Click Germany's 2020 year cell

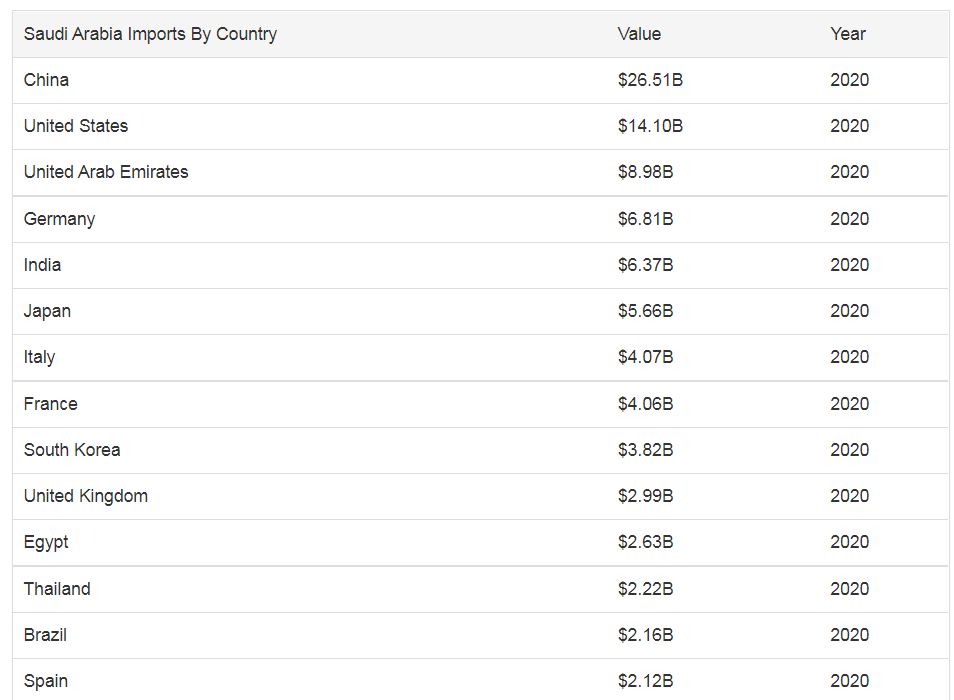coord(849,219)
